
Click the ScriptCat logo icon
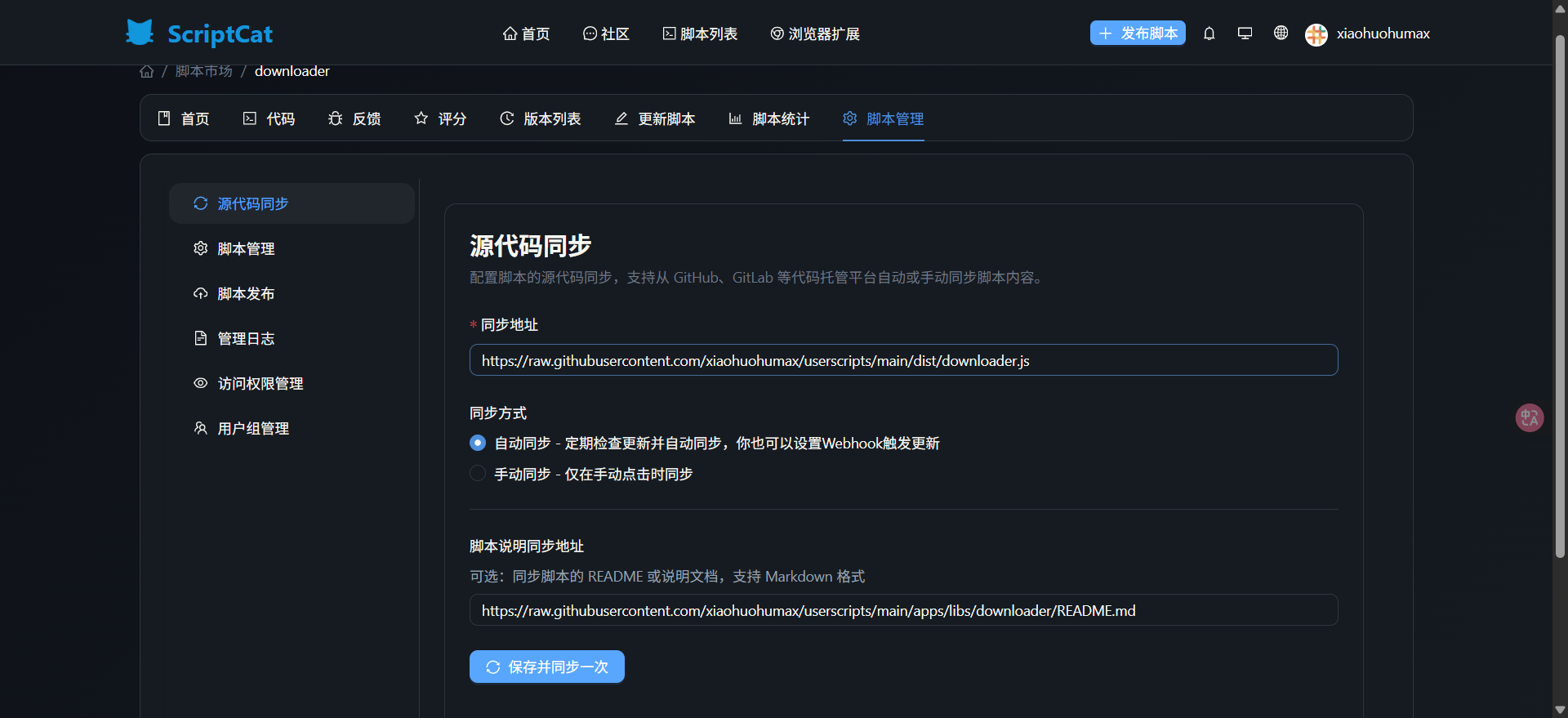(x=140, y=33)
